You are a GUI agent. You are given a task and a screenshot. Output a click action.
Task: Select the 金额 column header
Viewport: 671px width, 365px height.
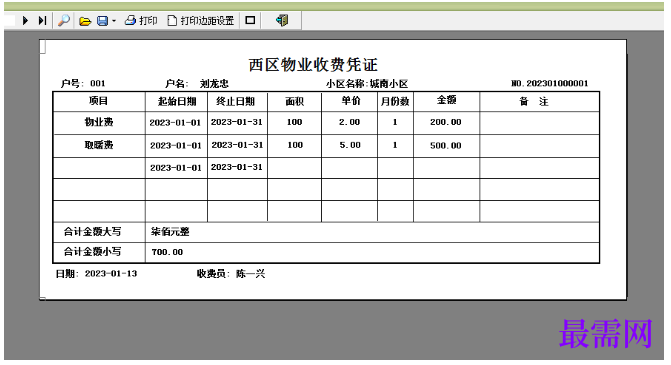click(446, 100)
